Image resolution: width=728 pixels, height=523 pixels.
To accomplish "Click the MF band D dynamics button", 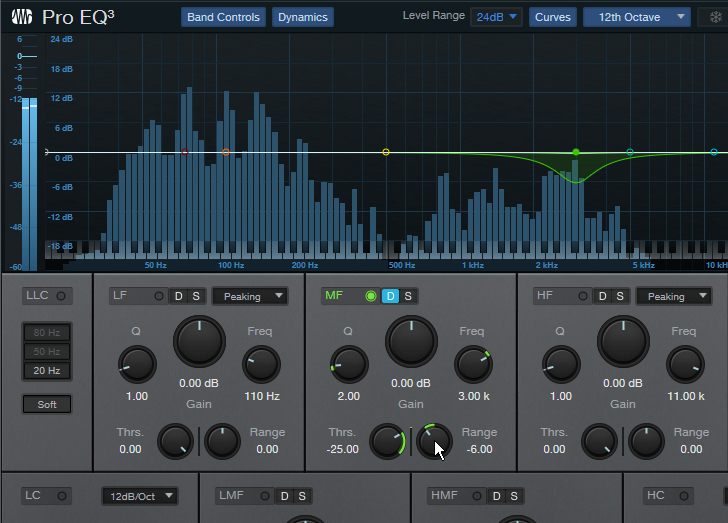I will tap(391, 296).
